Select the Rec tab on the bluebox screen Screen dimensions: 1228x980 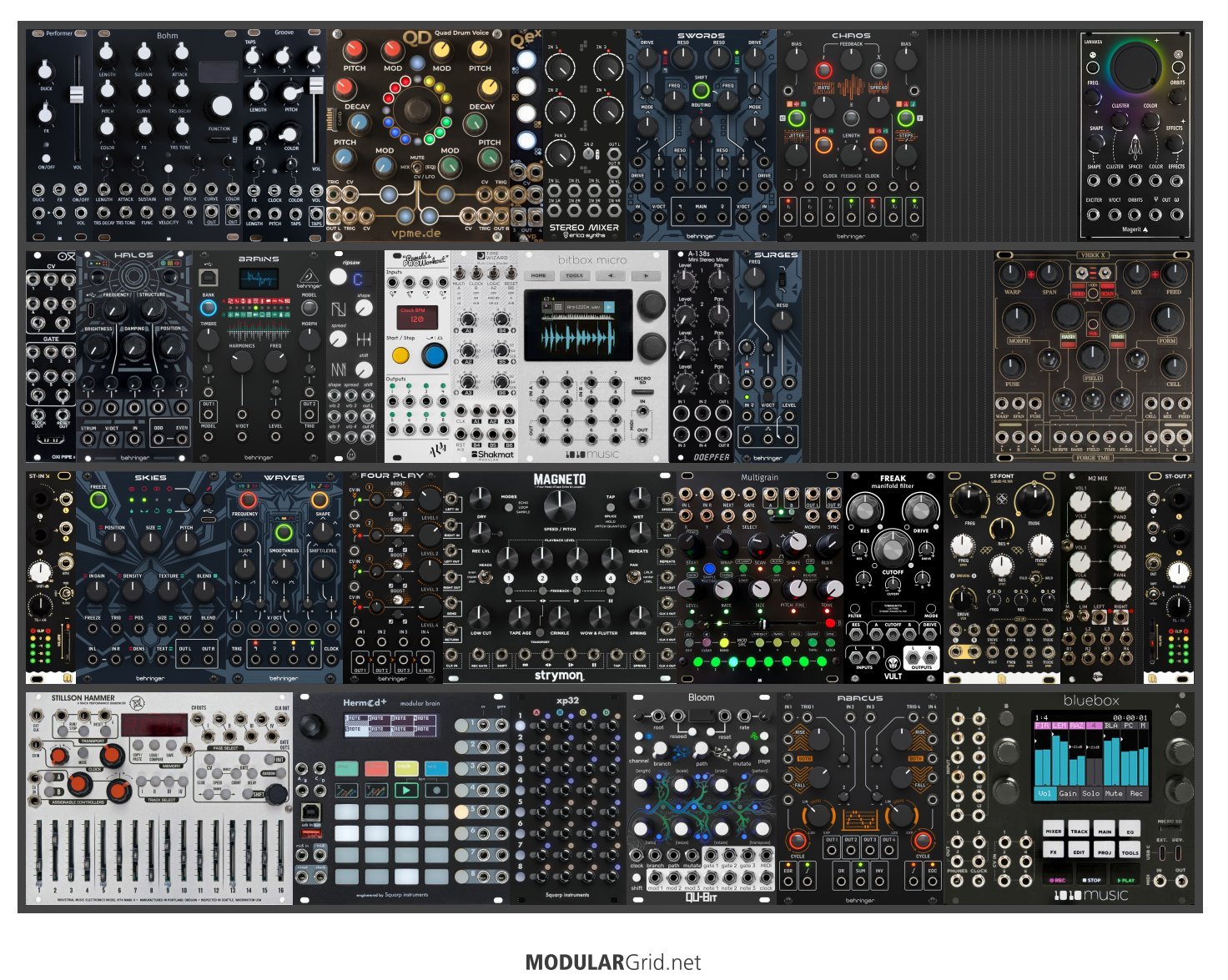pos(1136,793)
